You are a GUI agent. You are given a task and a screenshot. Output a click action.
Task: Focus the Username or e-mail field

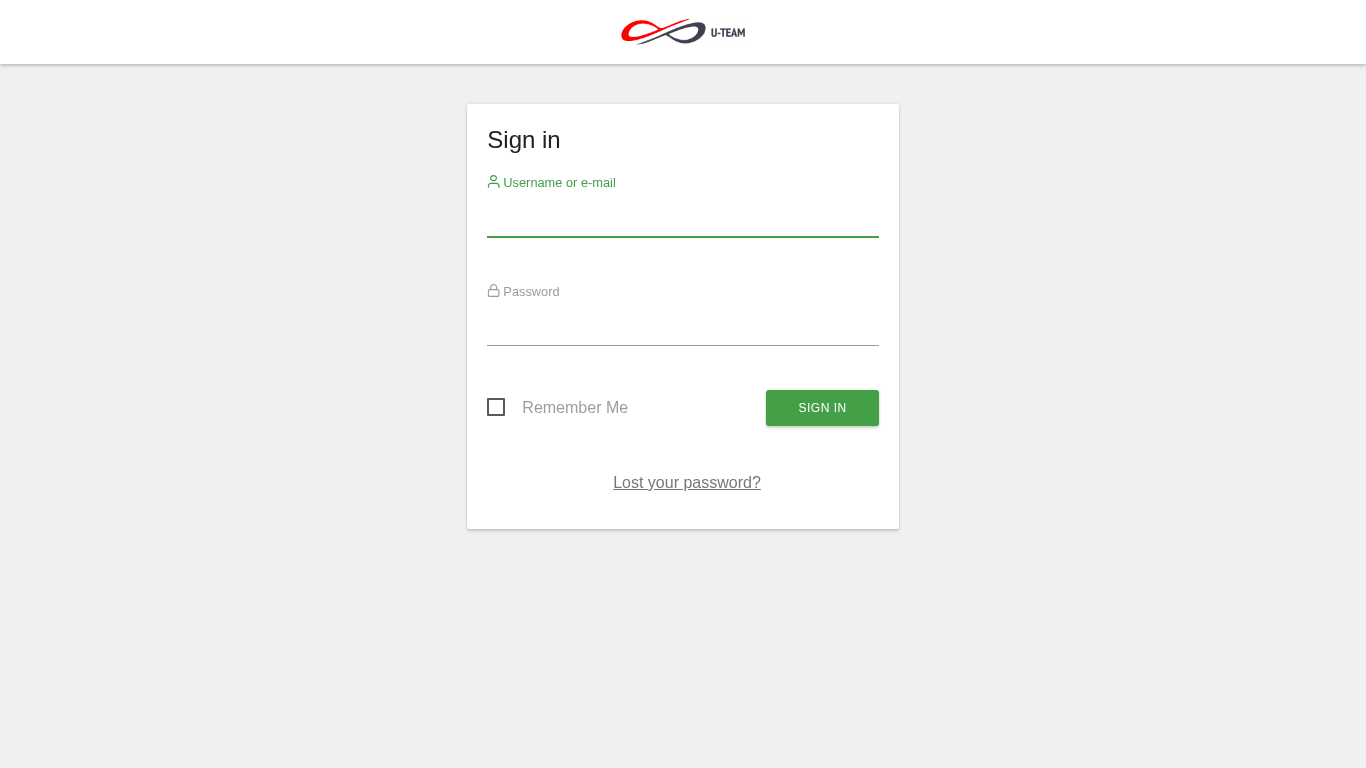point(683,217)
